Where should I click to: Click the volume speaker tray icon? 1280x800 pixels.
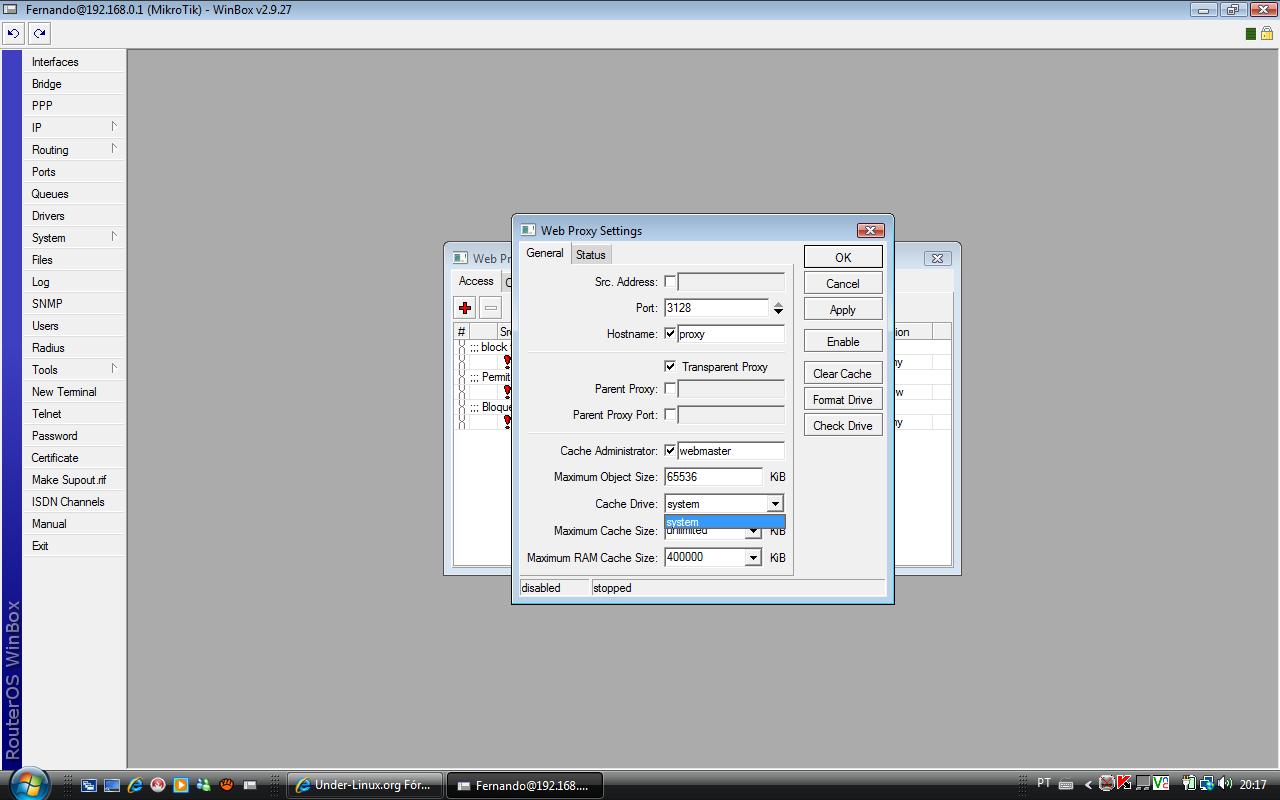pos(1224,784)
